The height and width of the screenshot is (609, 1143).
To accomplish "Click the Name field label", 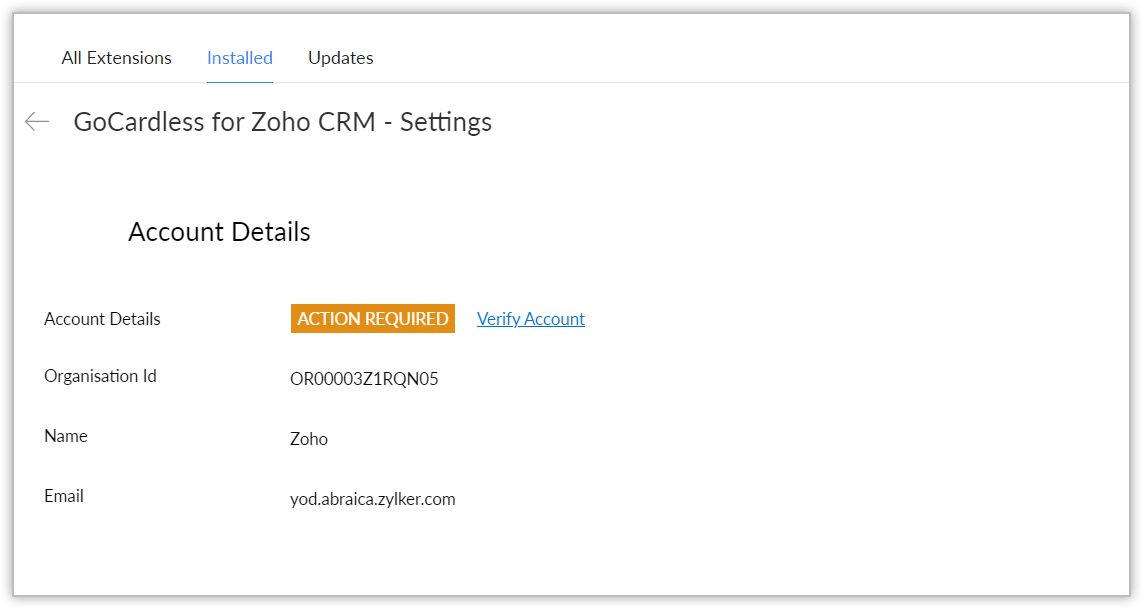I will (x=66, y=437).
